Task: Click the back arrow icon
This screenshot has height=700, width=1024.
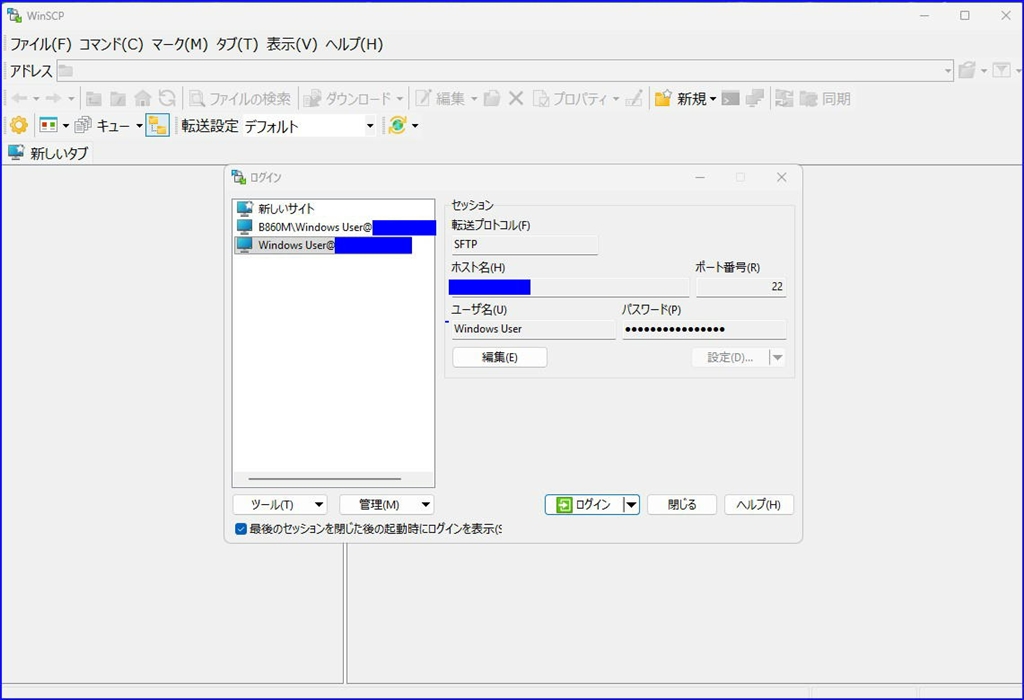Action: [19, 99]
